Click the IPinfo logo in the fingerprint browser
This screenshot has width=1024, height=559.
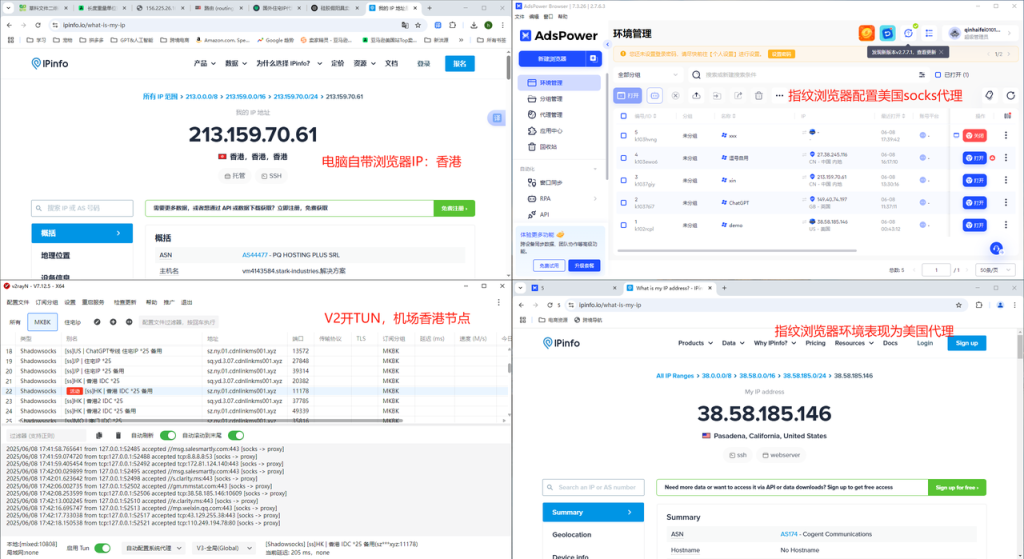pyautogui.click(x=562, y=343)
